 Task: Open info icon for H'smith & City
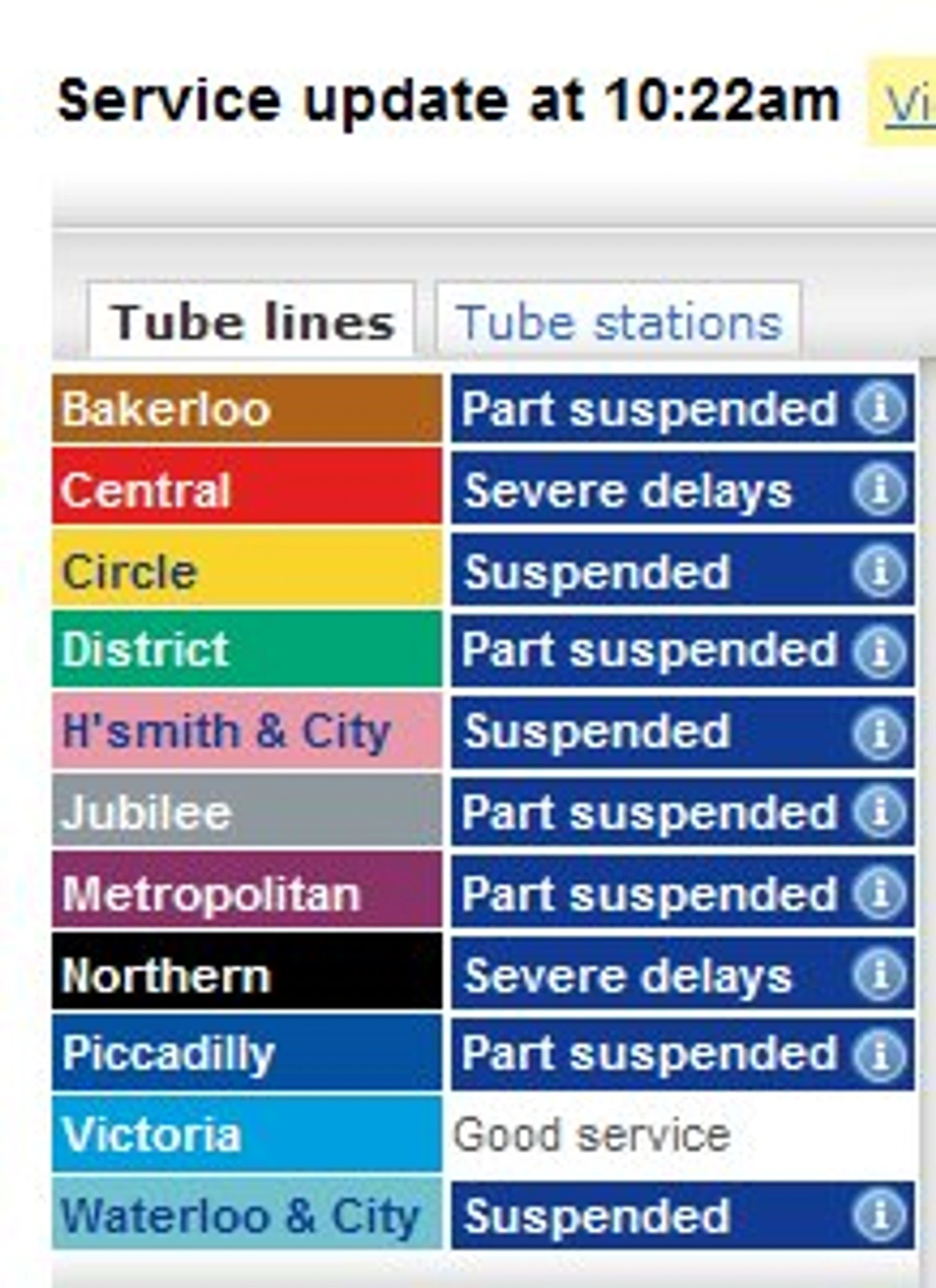pos(880,732)
